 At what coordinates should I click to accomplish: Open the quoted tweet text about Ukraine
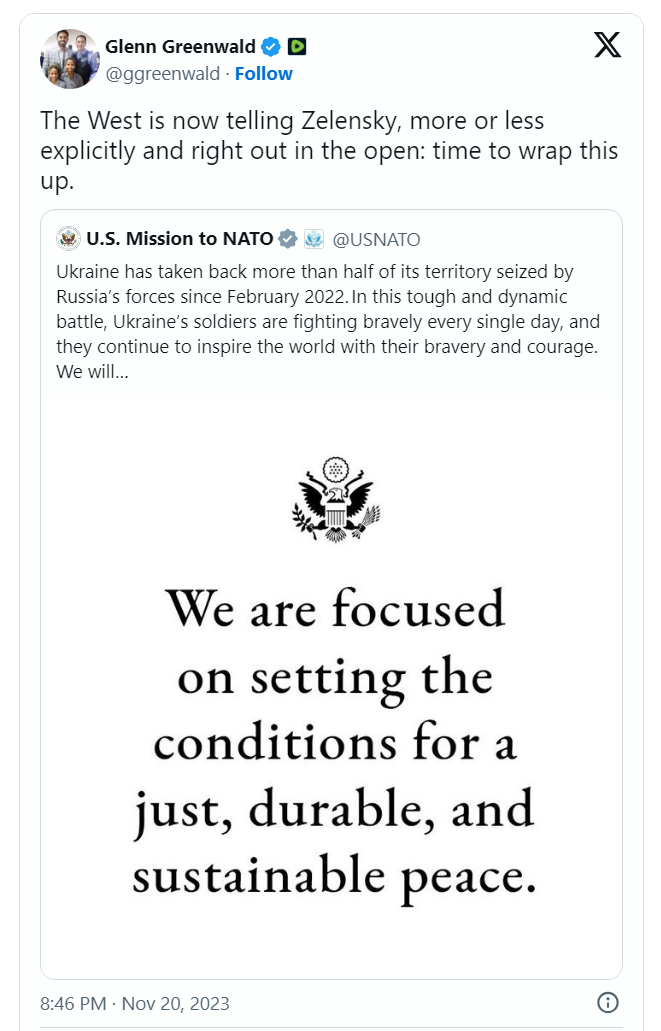(x=328, y=322)
